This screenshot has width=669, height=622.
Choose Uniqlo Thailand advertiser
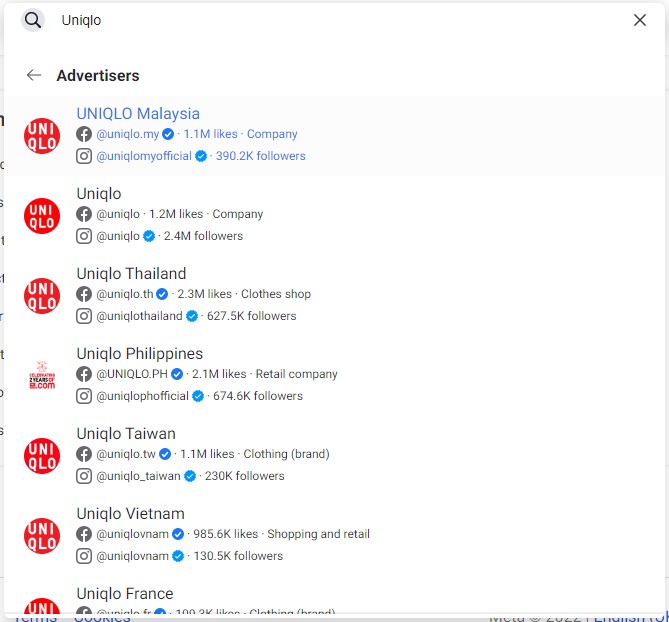pos(334,296)
